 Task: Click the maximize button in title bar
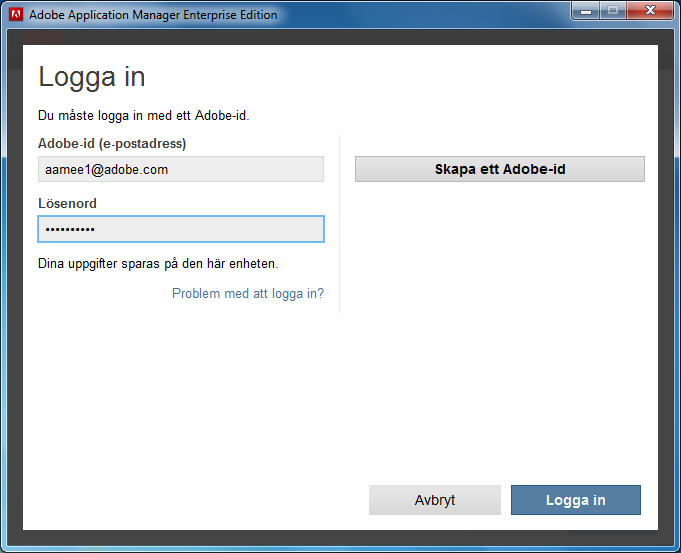tap(613, 11)
